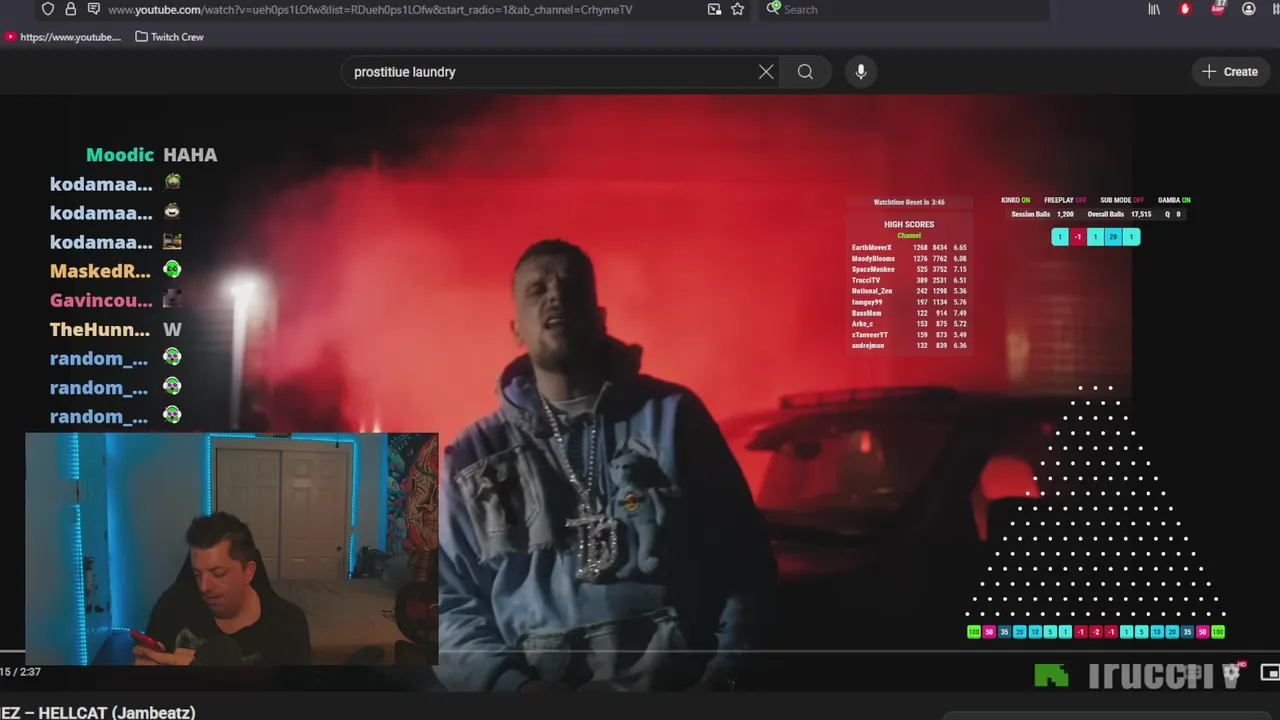Image resolution: width=1280 pixels, height=720 pixels.
Task: Click the Arke_c high score row
Action: (x=909, y=324)
